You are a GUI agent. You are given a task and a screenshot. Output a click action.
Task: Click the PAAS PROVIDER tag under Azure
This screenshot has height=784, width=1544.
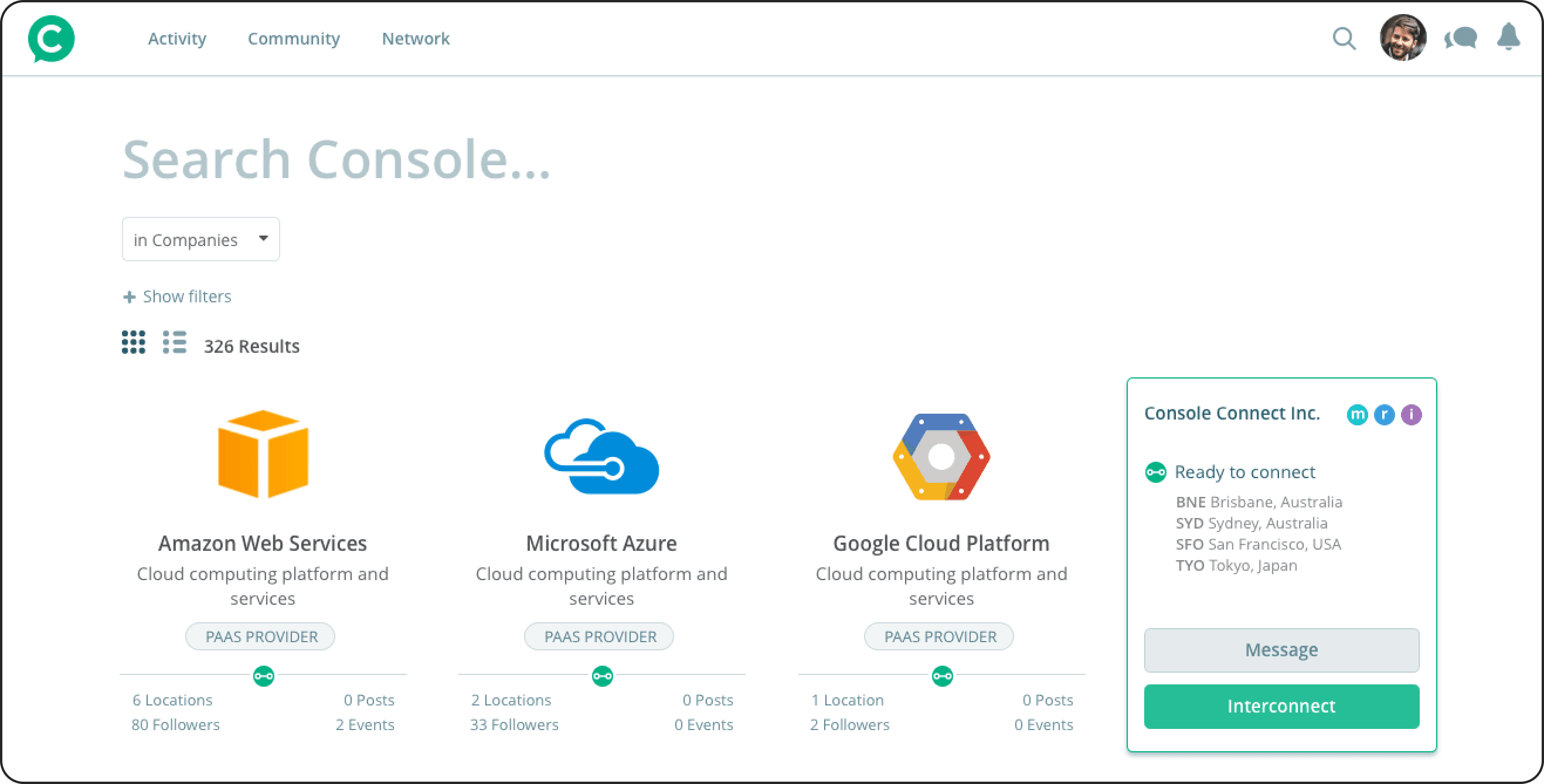point(598,637)
